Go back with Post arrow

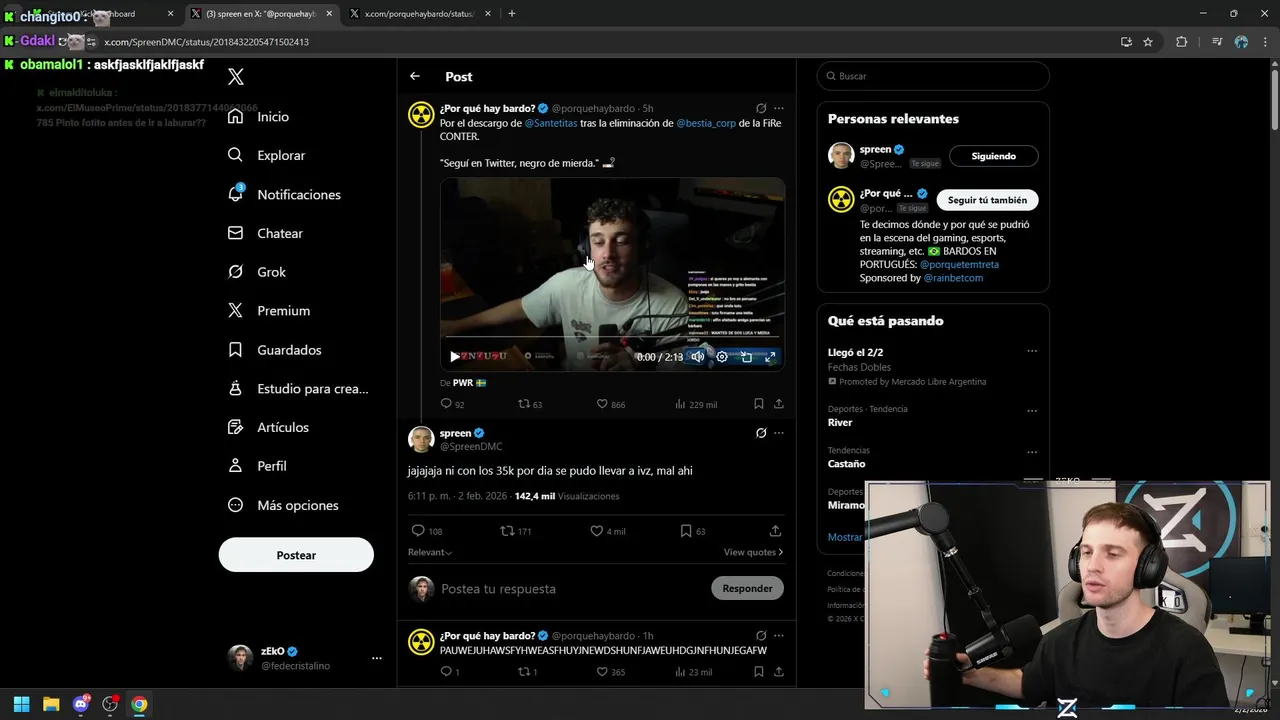[415, 76]
